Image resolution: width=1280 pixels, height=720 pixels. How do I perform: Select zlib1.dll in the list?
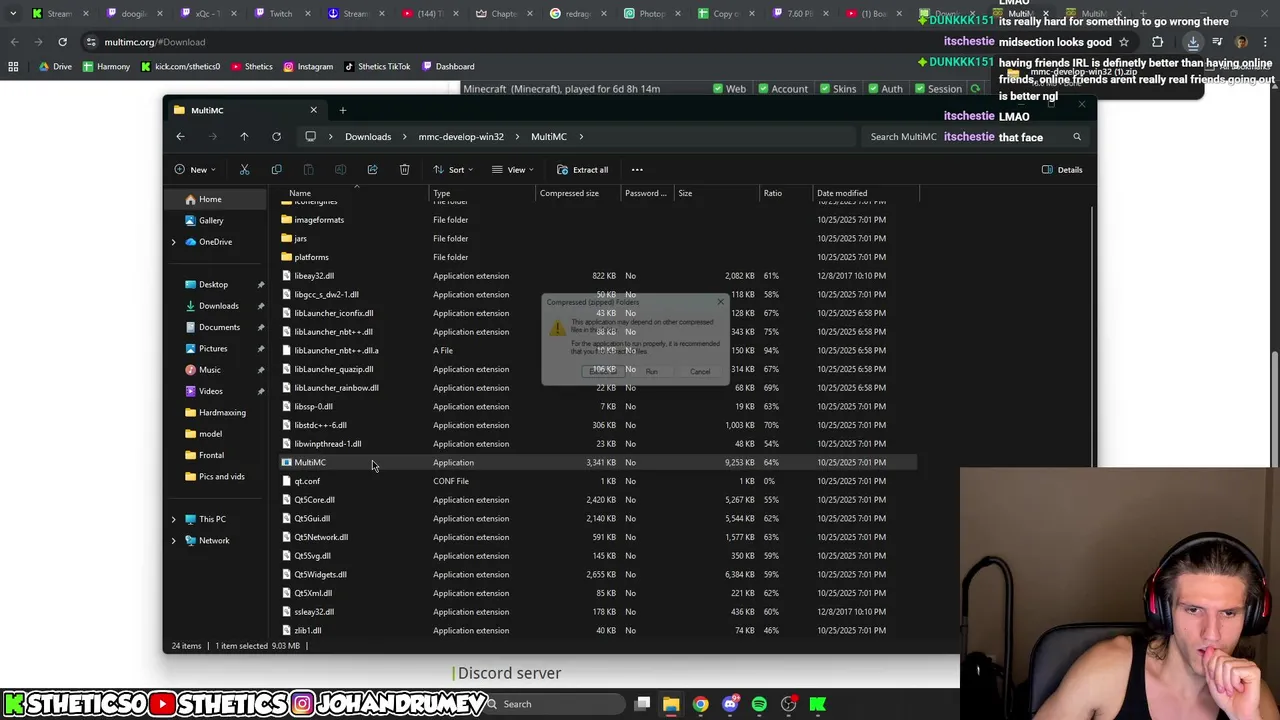[598, 631]
